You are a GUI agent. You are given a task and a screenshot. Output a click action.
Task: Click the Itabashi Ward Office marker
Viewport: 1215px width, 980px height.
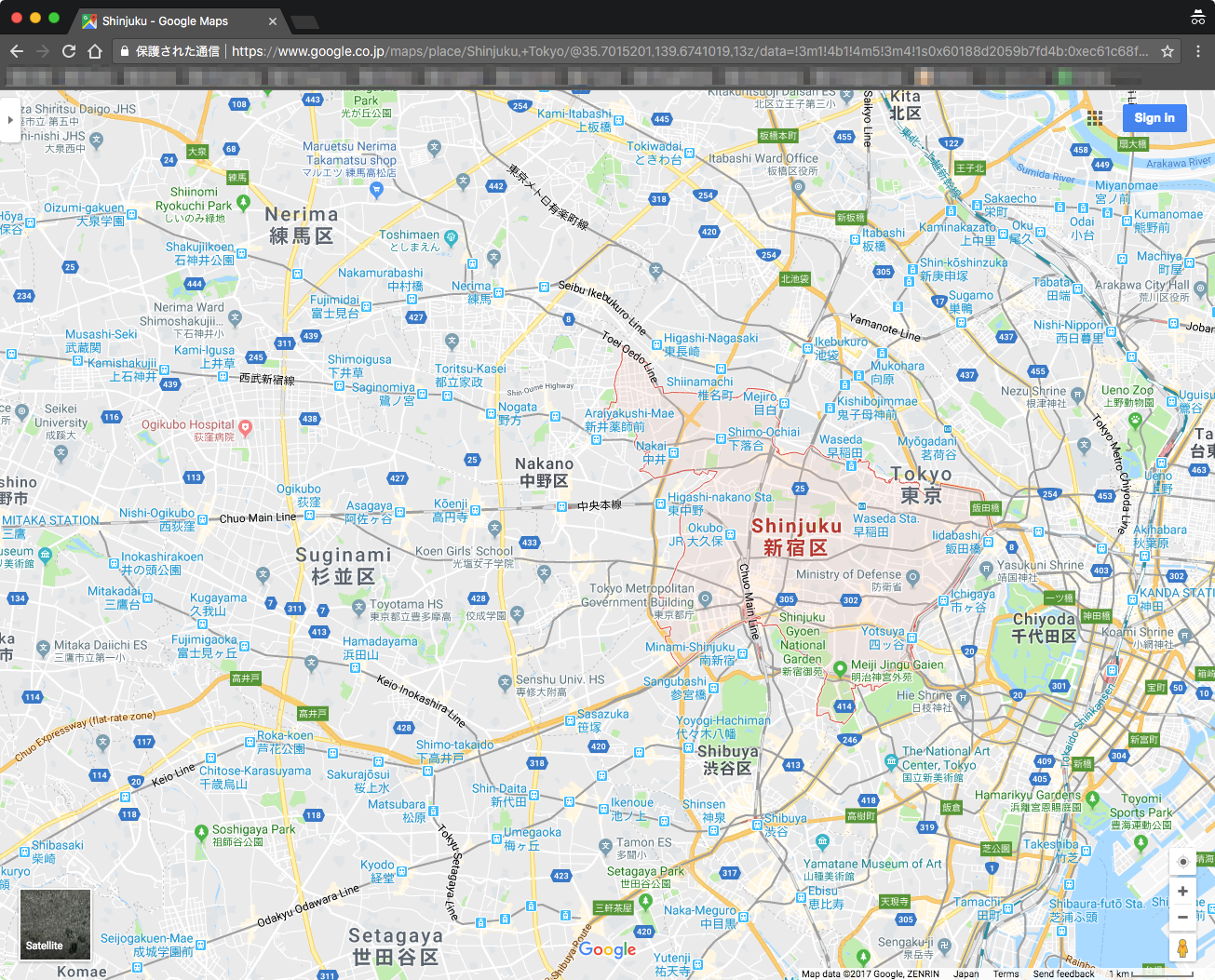(798, 186)
